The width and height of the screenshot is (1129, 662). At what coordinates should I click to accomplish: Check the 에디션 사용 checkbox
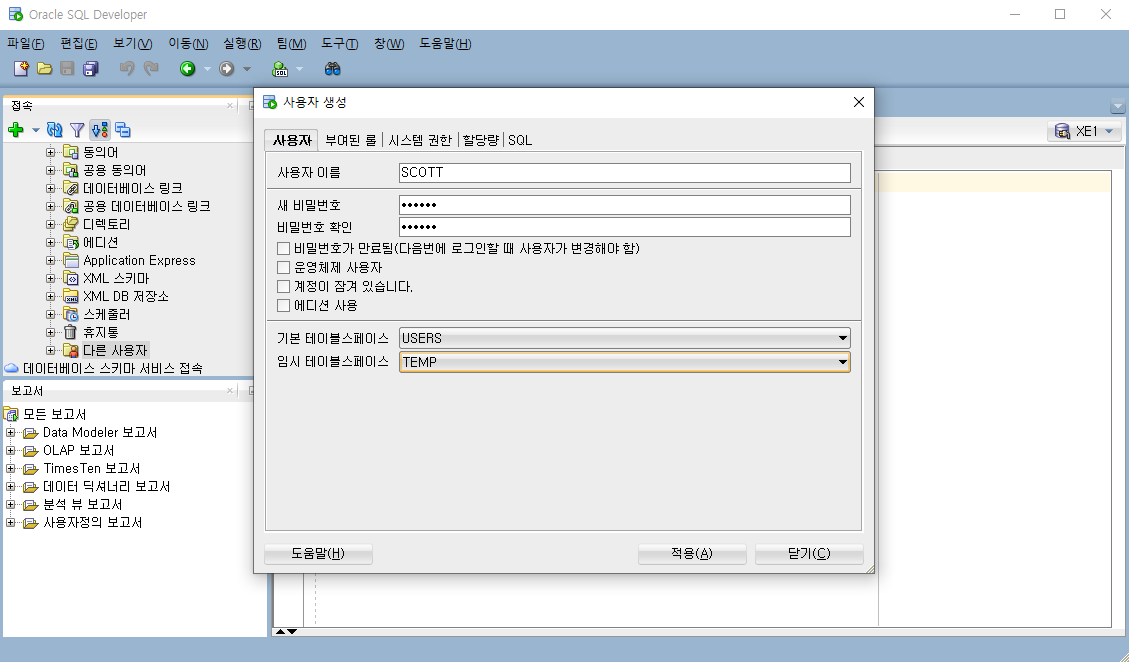click(284, 305)
